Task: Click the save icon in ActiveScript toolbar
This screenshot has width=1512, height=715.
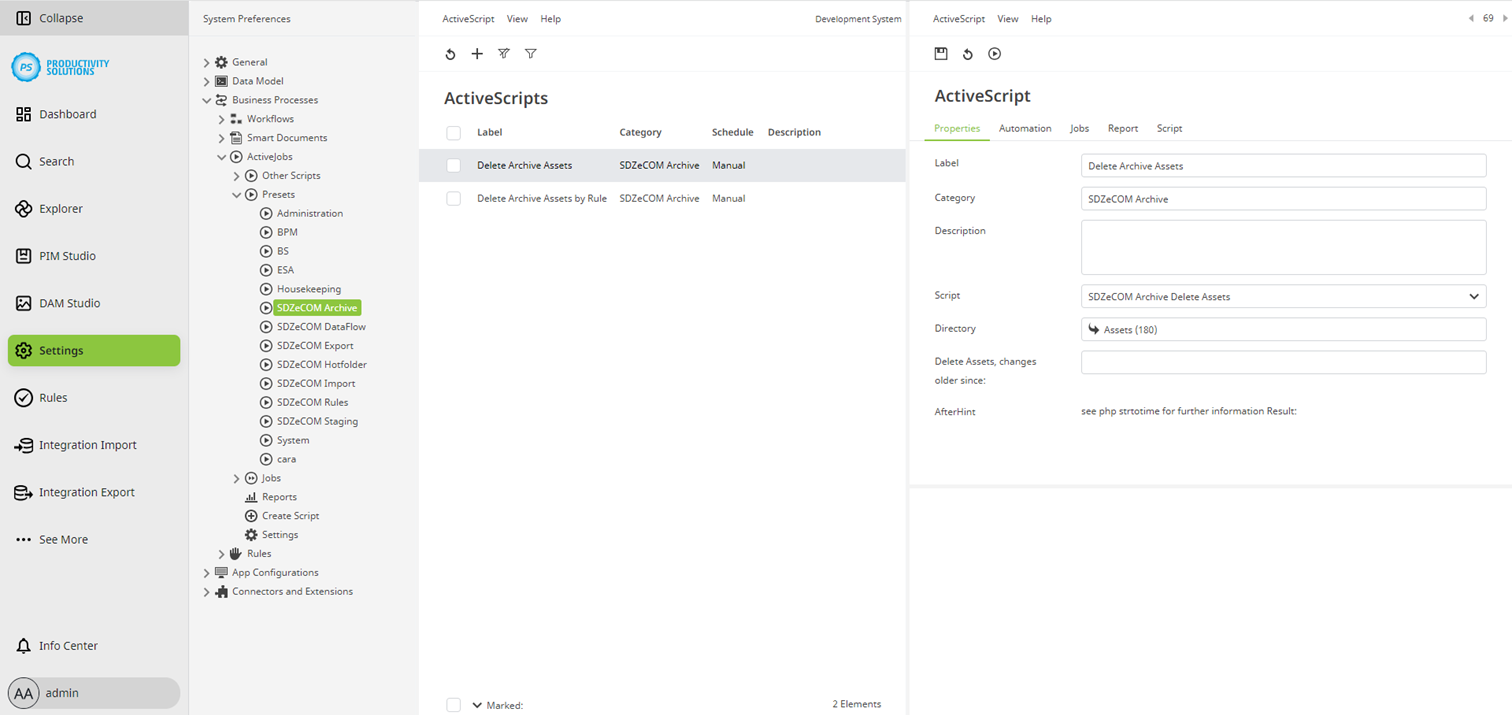Action: (x=940, y=54)
